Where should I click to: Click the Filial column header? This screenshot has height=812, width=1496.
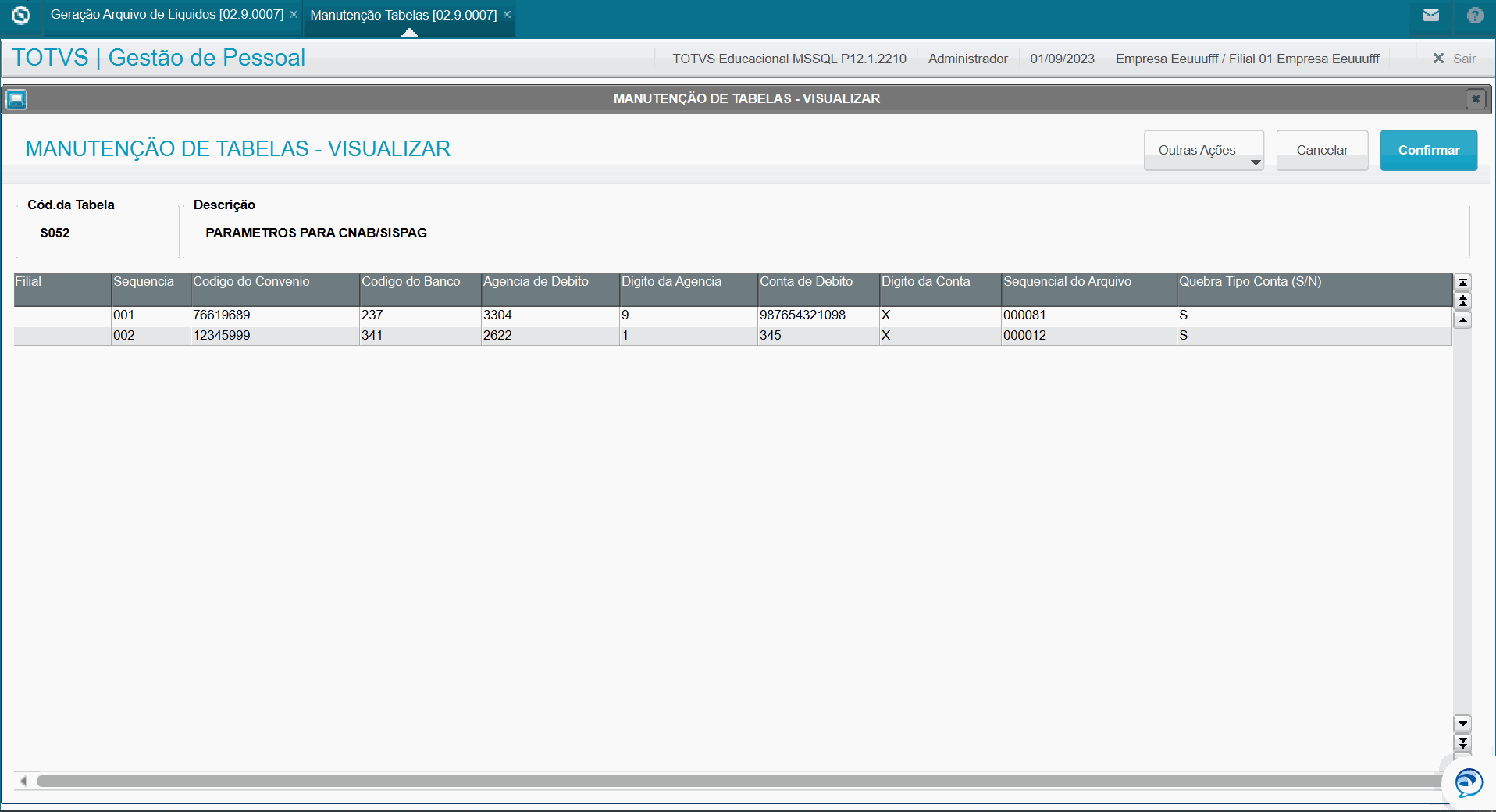62,289
